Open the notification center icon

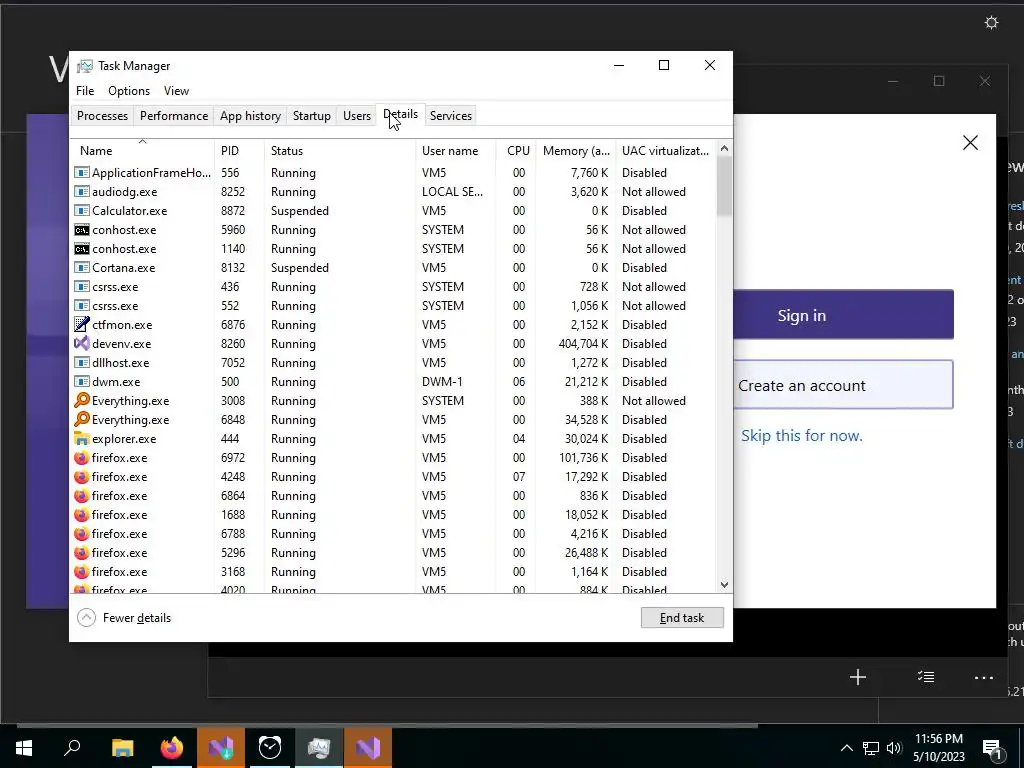click(x=993, y=748)
